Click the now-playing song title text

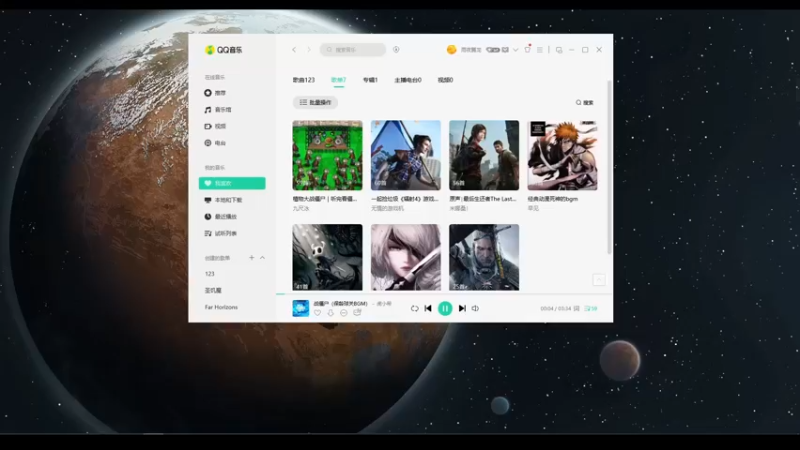point(340,304)
